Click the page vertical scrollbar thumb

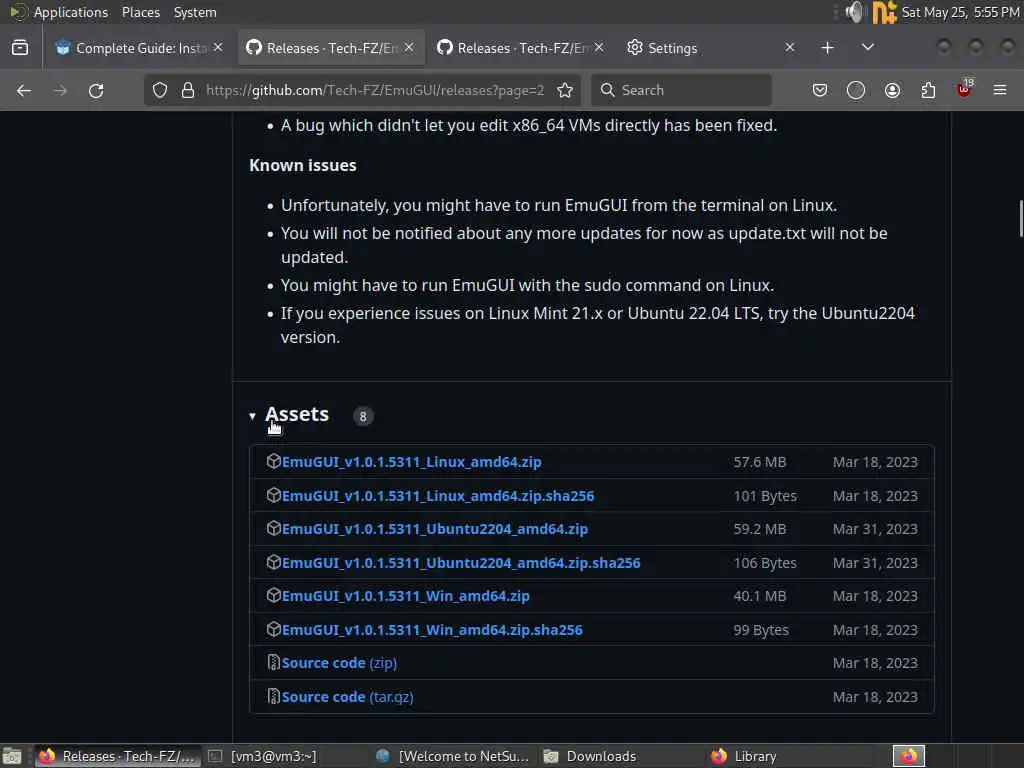pyautogui.click(x=1020, y=219)
